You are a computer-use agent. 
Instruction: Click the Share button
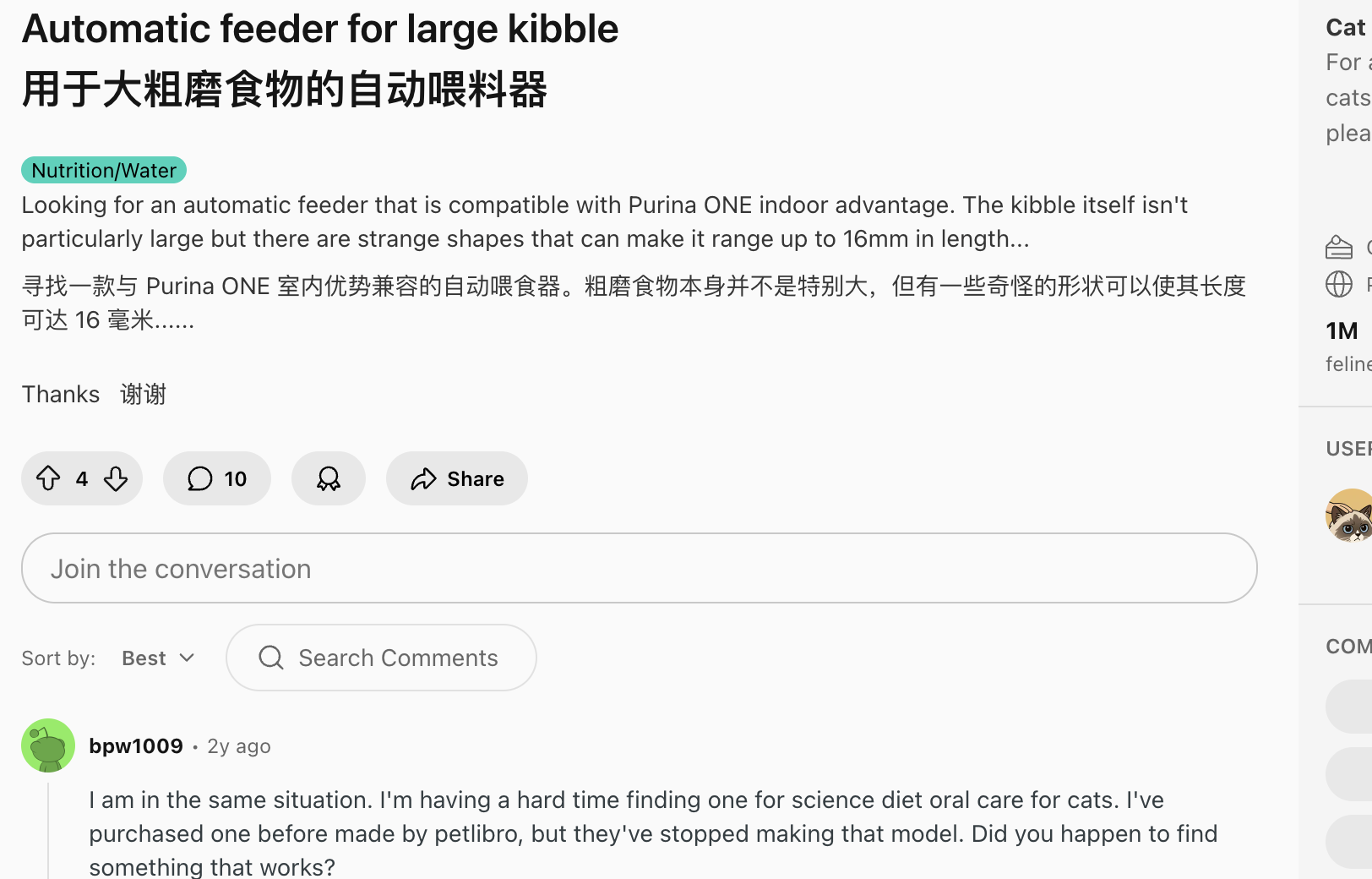pyautogui.click(x=457, y=478)
